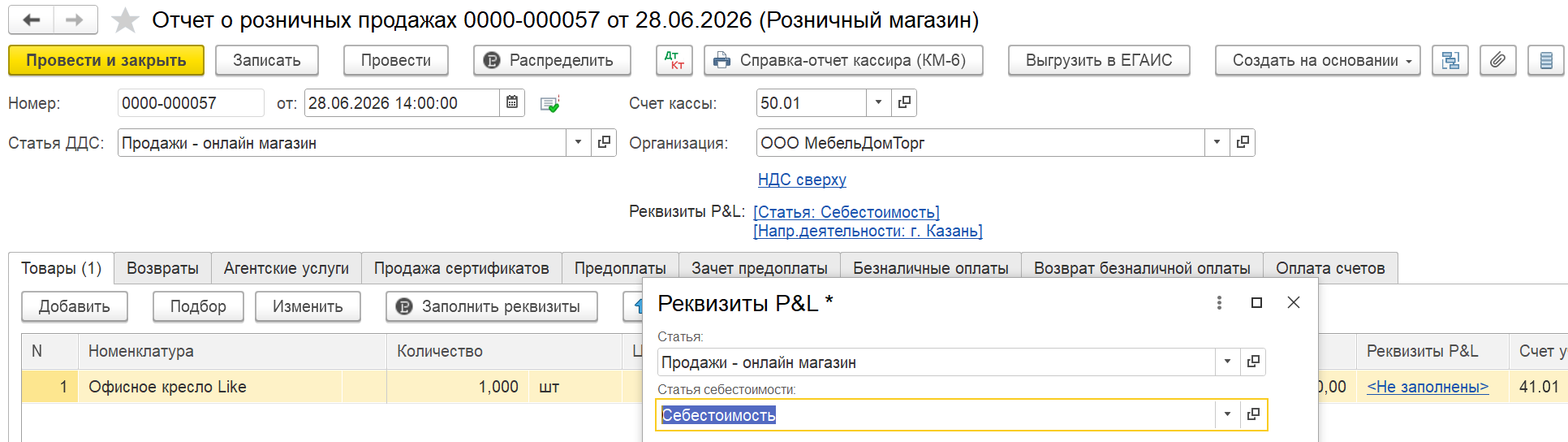
Task: Go back with the left arrow
Action: pos(32,20)
